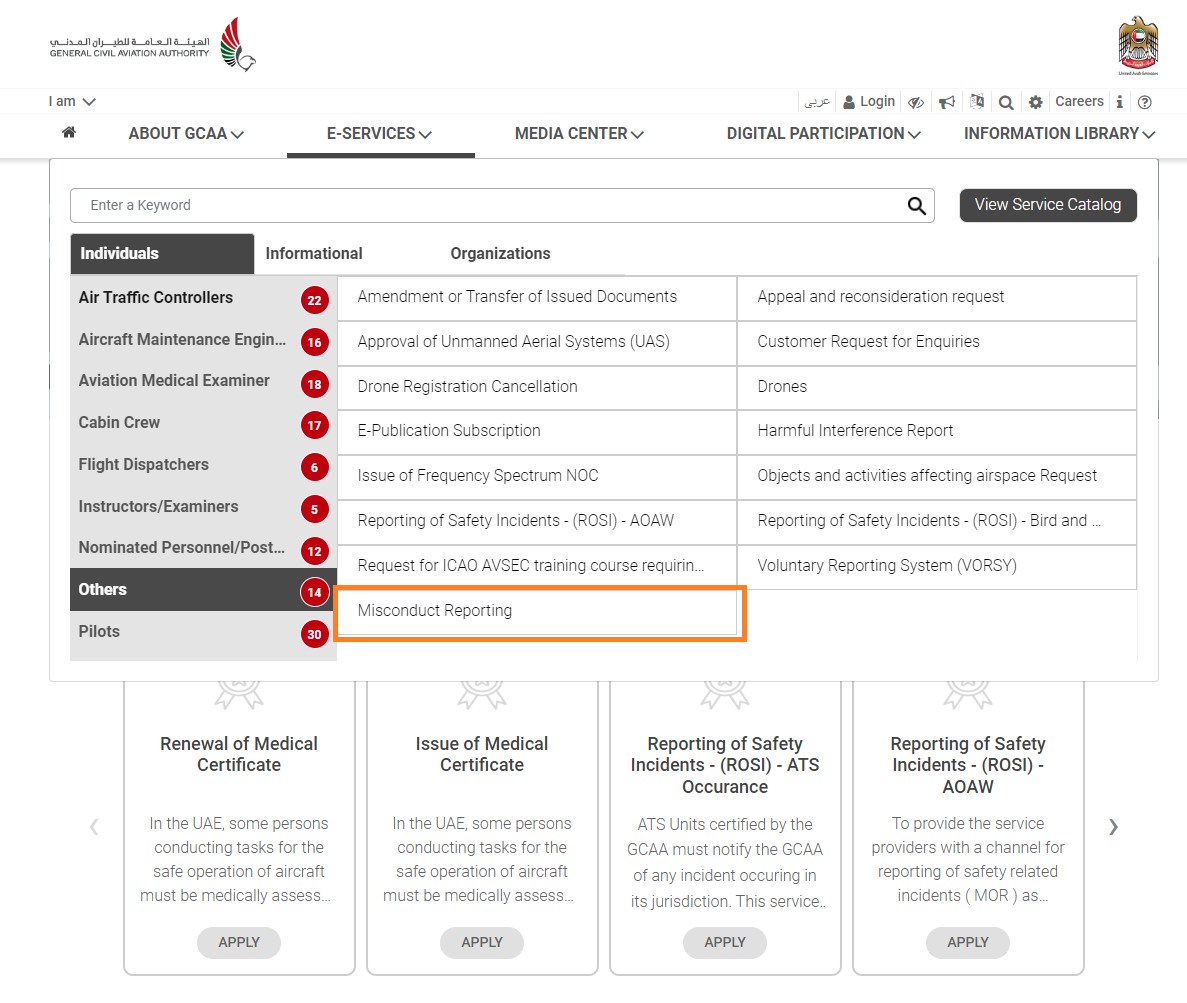Open the Drones service
The width and height of the screenshot is (1187, 1003).
(936, 387)
